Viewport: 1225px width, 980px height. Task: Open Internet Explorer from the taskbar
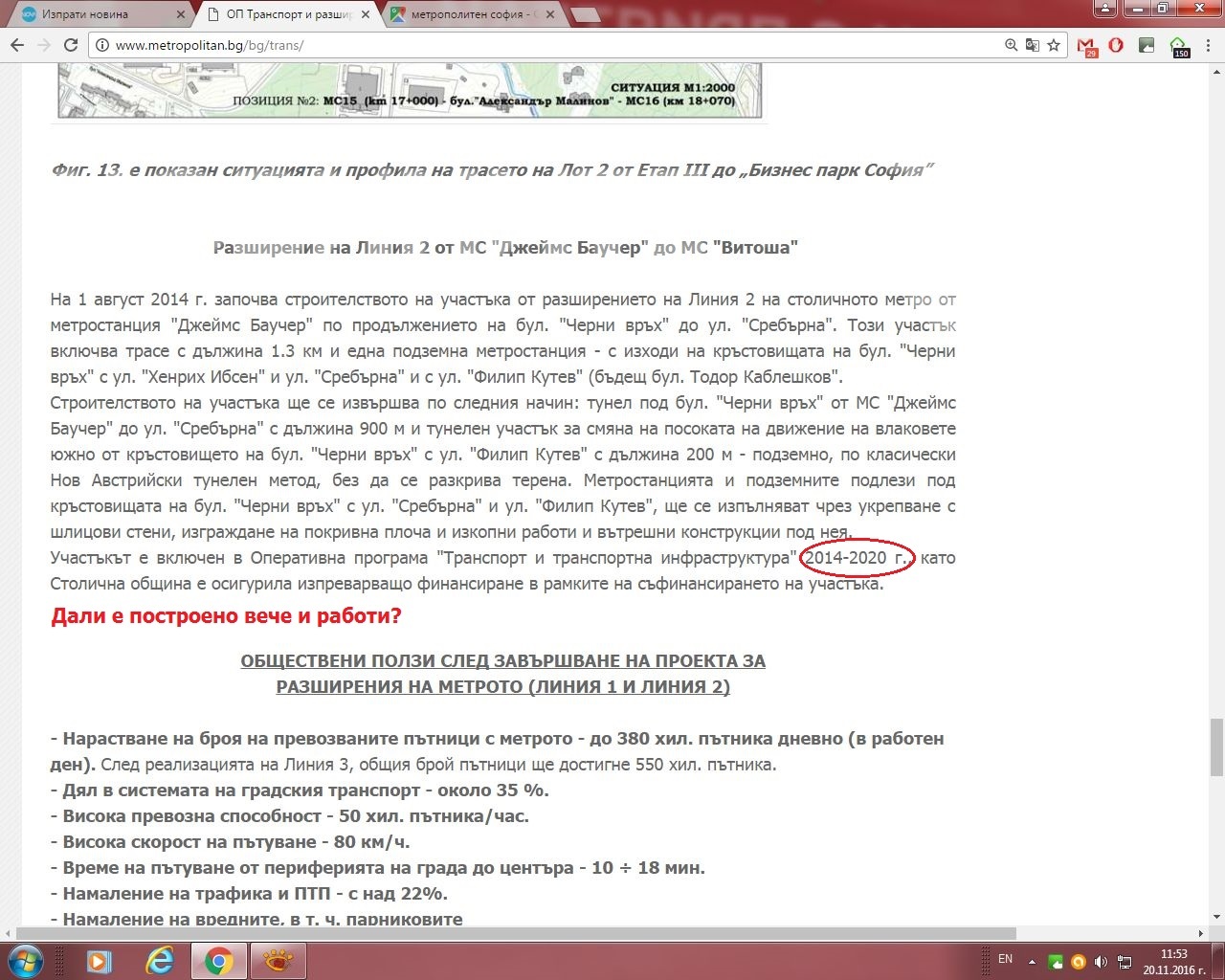[x=159, y=960]
